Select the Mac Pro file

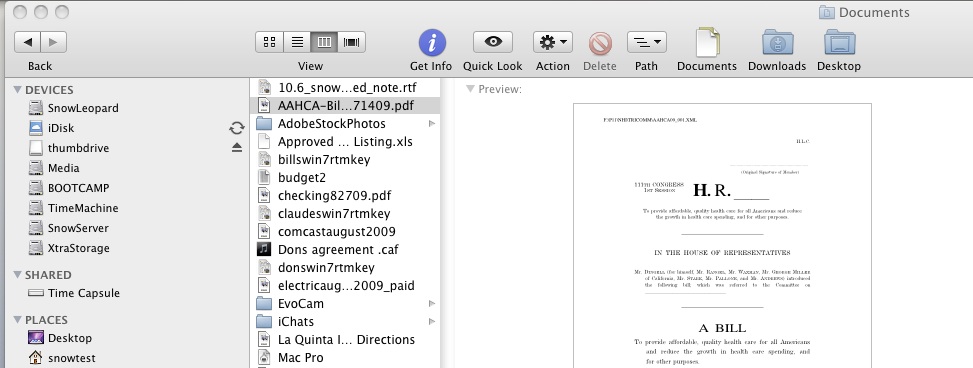[346, 357]
